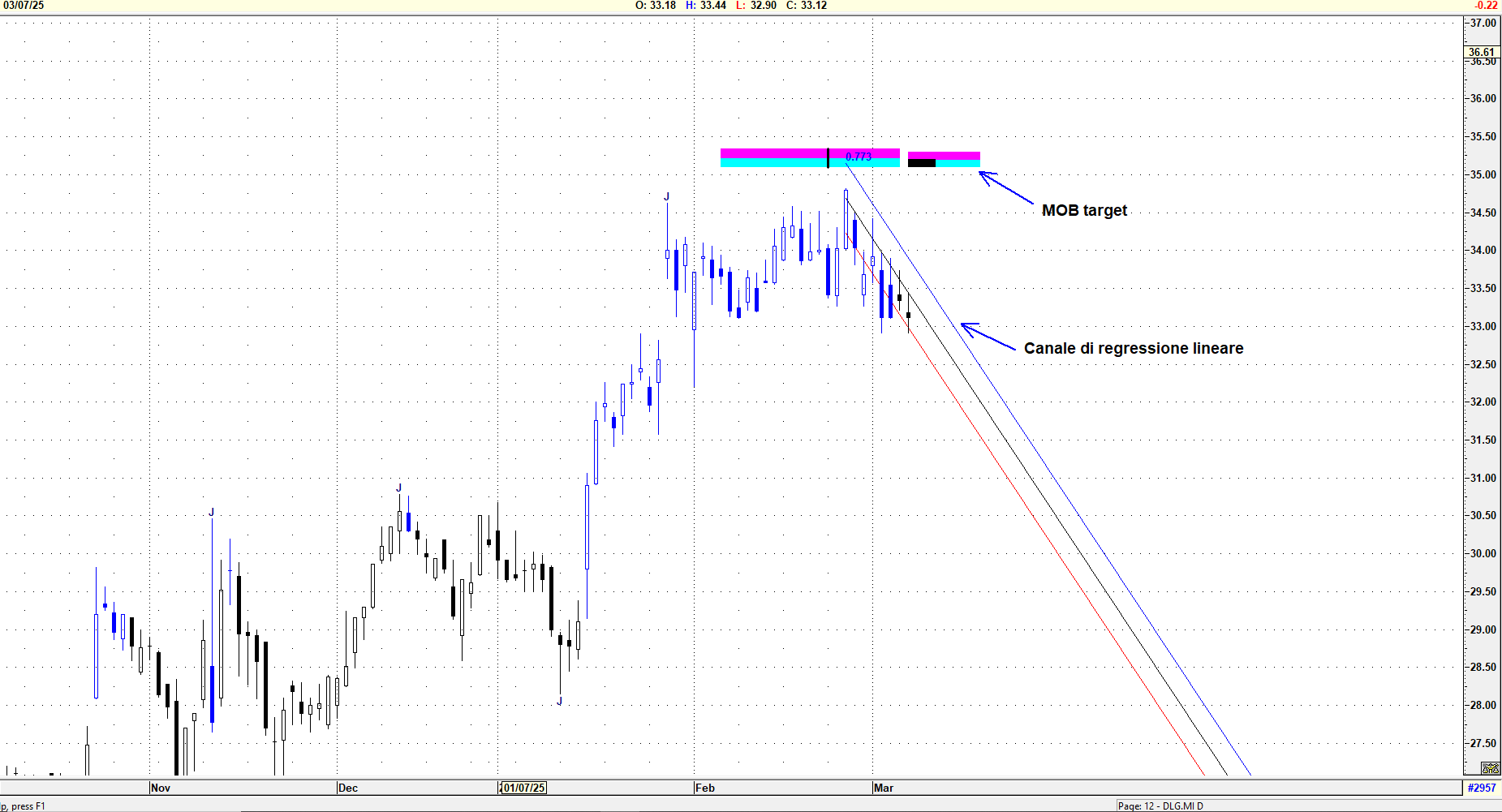Click the Mar label on the time axis
1502x812 pixels.
(884, 788)
